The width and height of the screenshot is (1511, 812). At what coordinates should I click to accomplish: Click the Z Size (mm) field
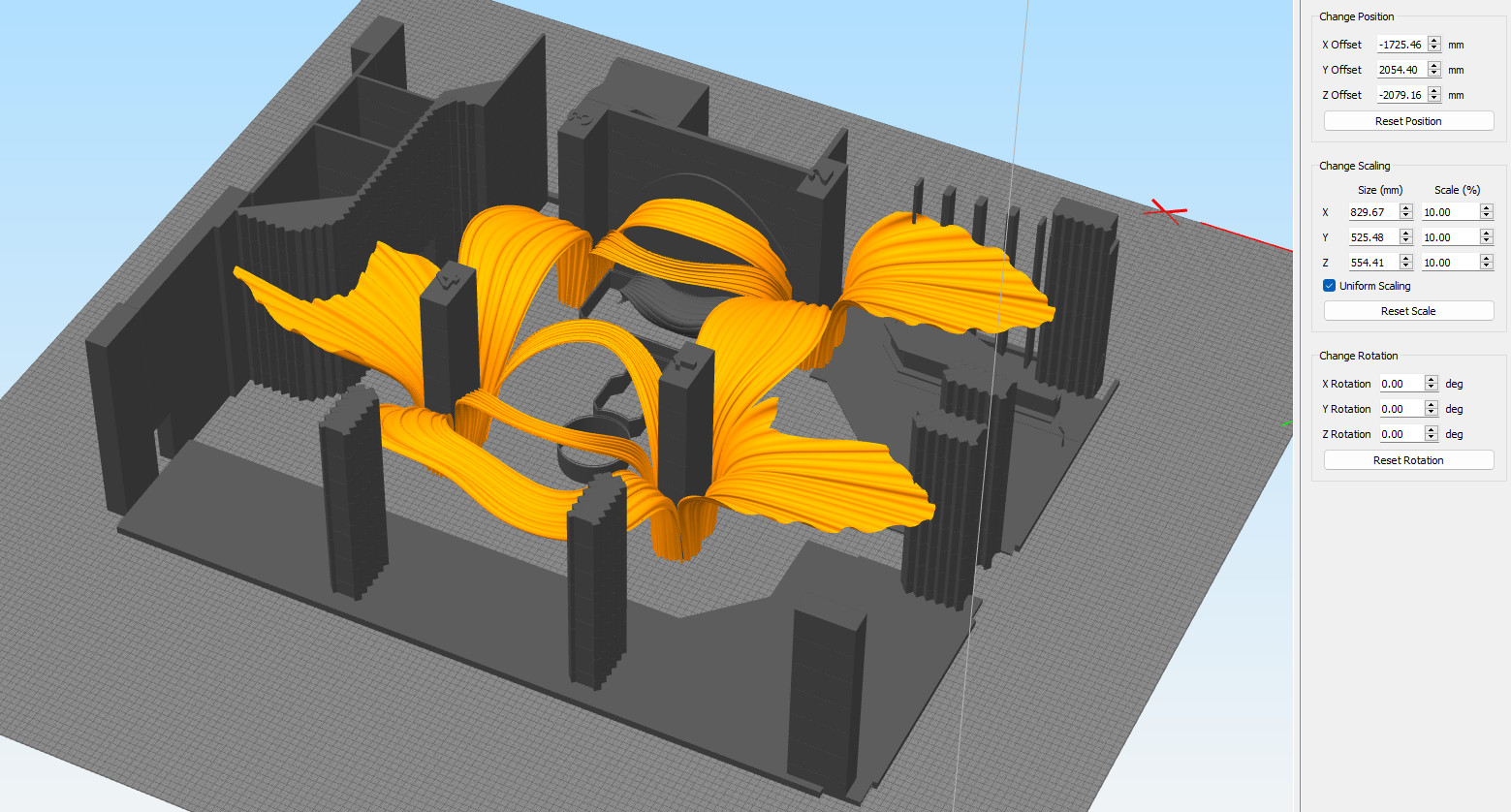pos(1371,263)
